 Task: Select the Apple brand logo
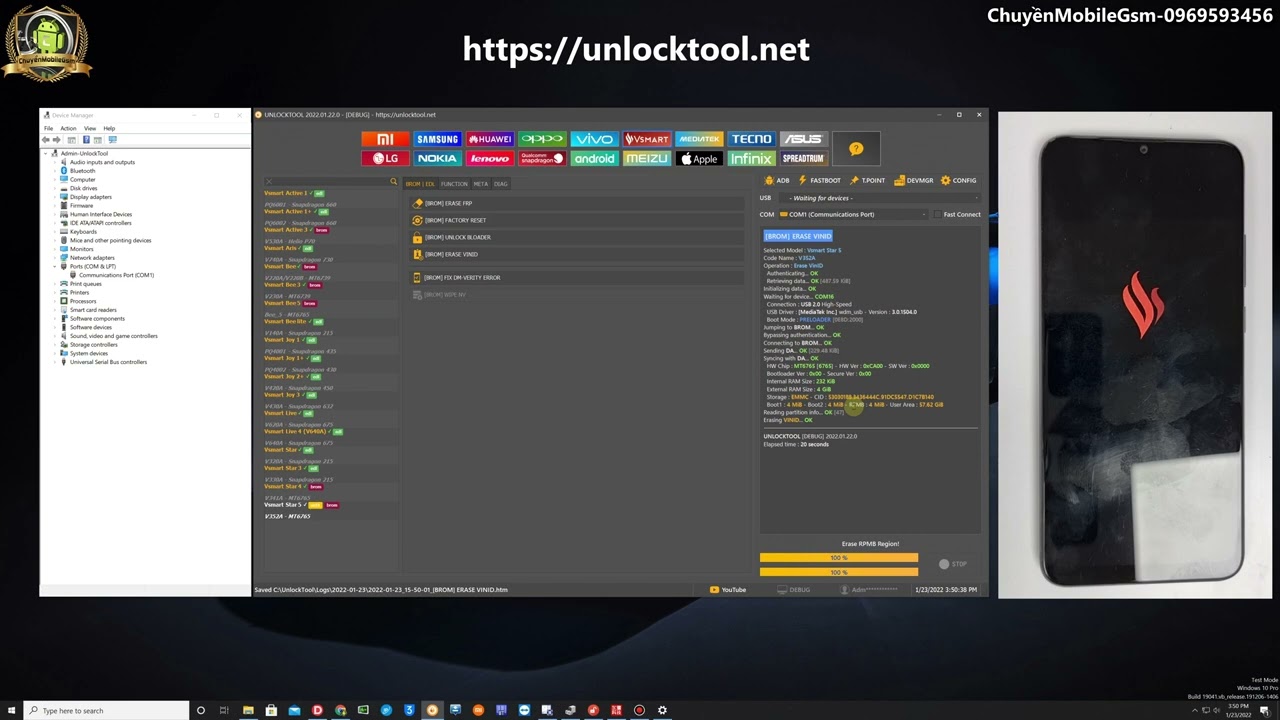point(698,158)
